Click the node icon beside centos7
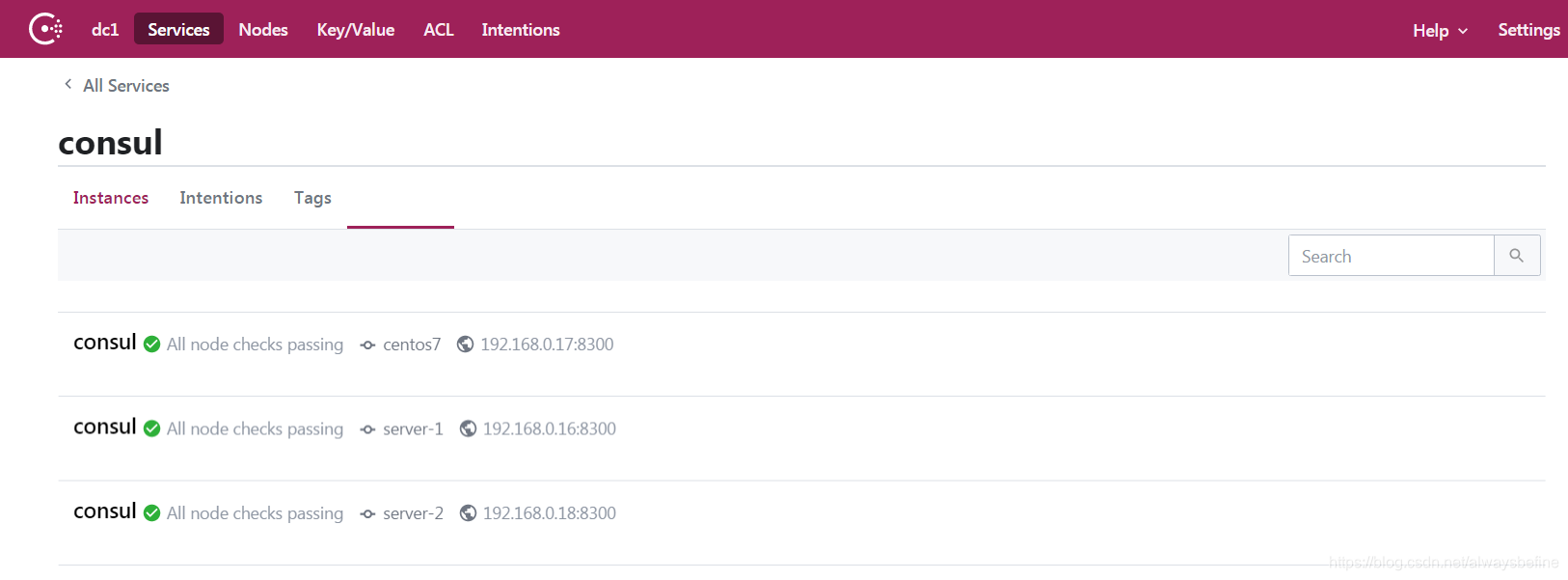 [367, 345]
